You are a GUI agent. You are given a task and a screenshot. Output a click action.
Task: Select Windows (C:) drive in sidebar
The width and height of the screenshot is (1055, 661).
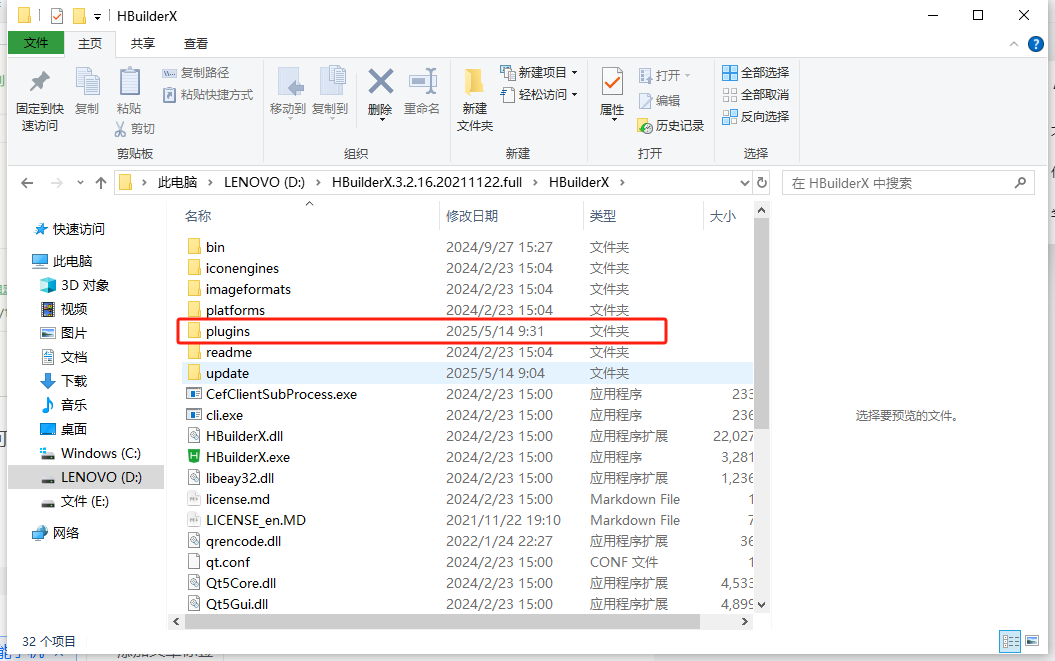pos(91,454)
